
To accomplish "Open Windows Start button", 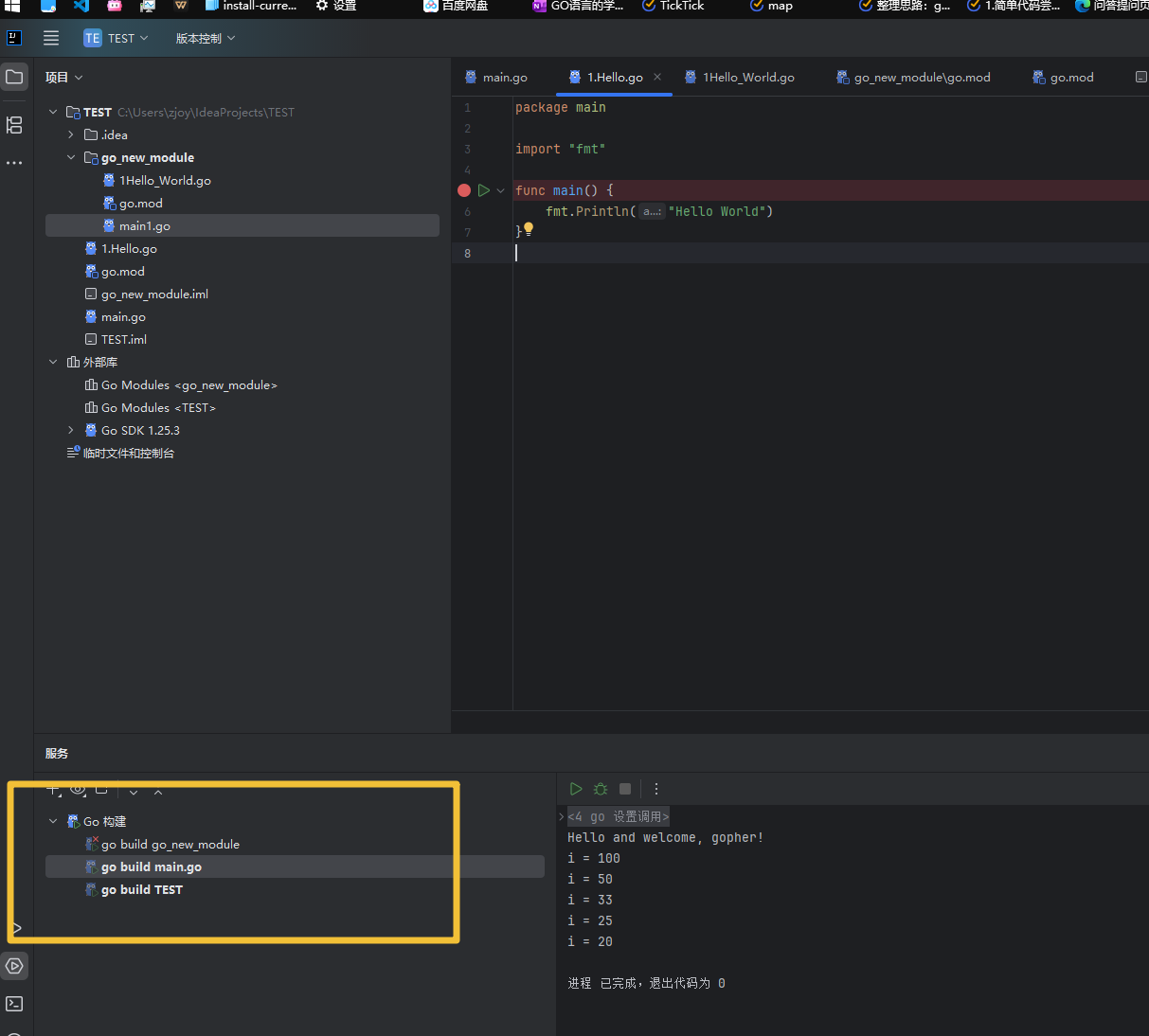I will pos(12,6).
